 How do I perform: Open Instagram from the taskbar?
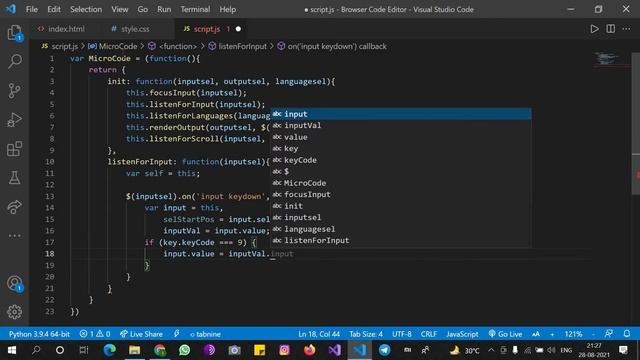[284, 350]
